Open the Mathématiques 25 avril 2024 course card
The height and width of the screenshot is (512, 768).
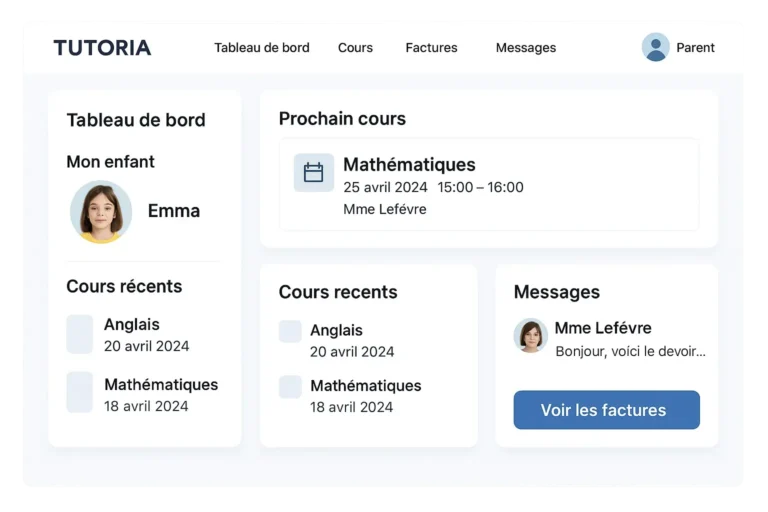click(x=489, y=185)
